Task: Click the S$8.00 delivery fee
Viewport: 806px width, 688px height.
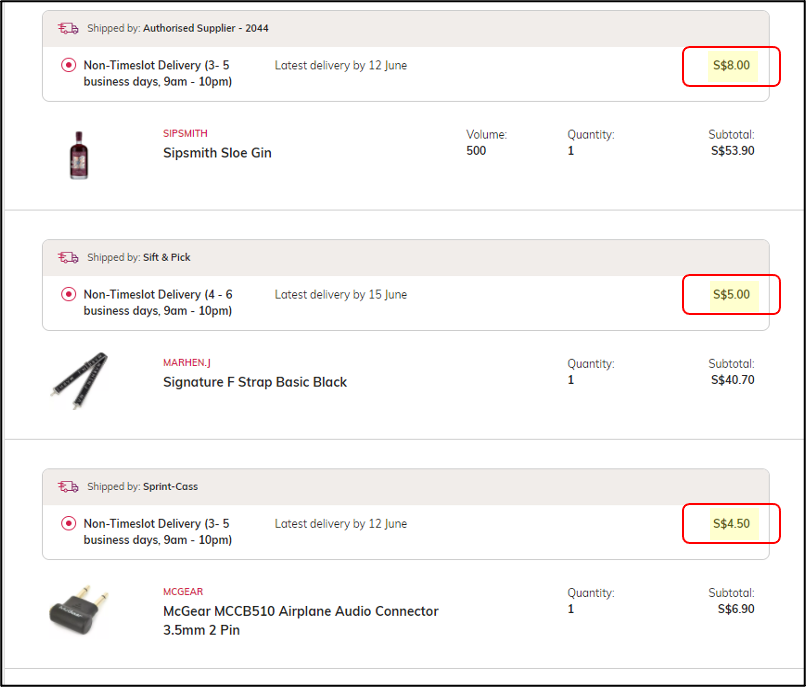Action: coord(731,66)
